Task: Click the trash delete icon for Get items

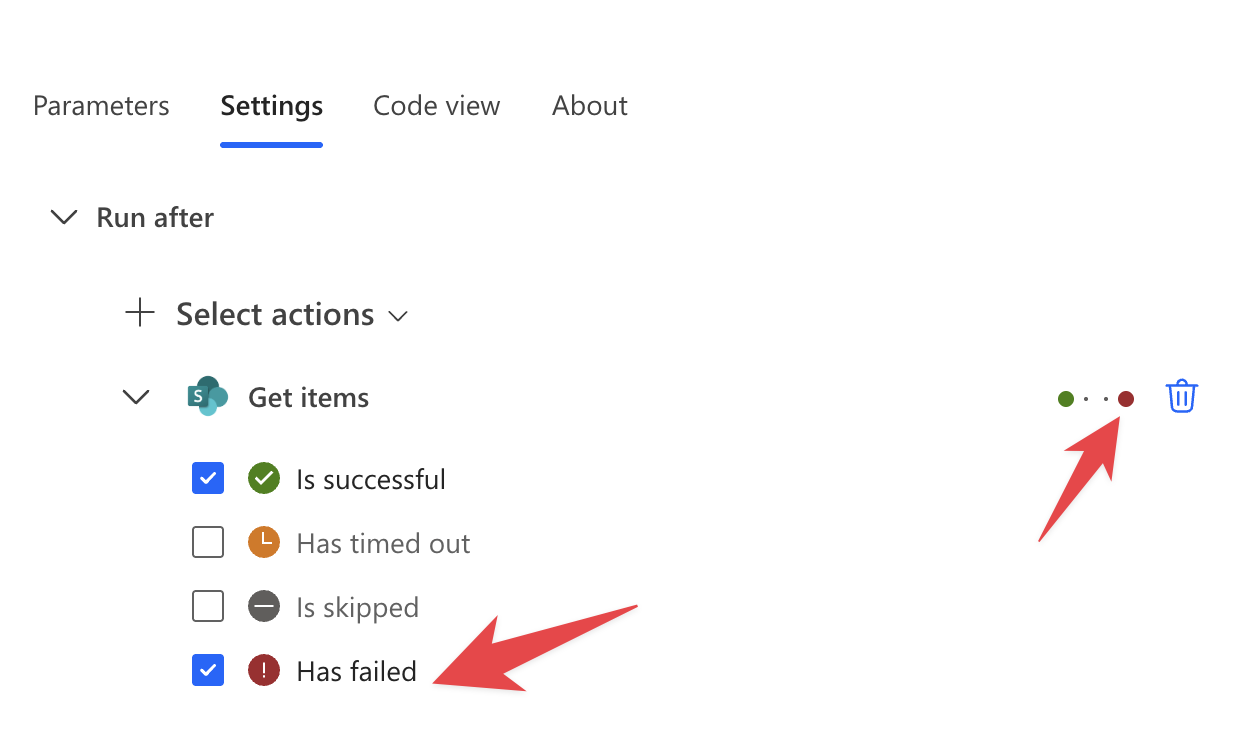Action: [1181, 397]
